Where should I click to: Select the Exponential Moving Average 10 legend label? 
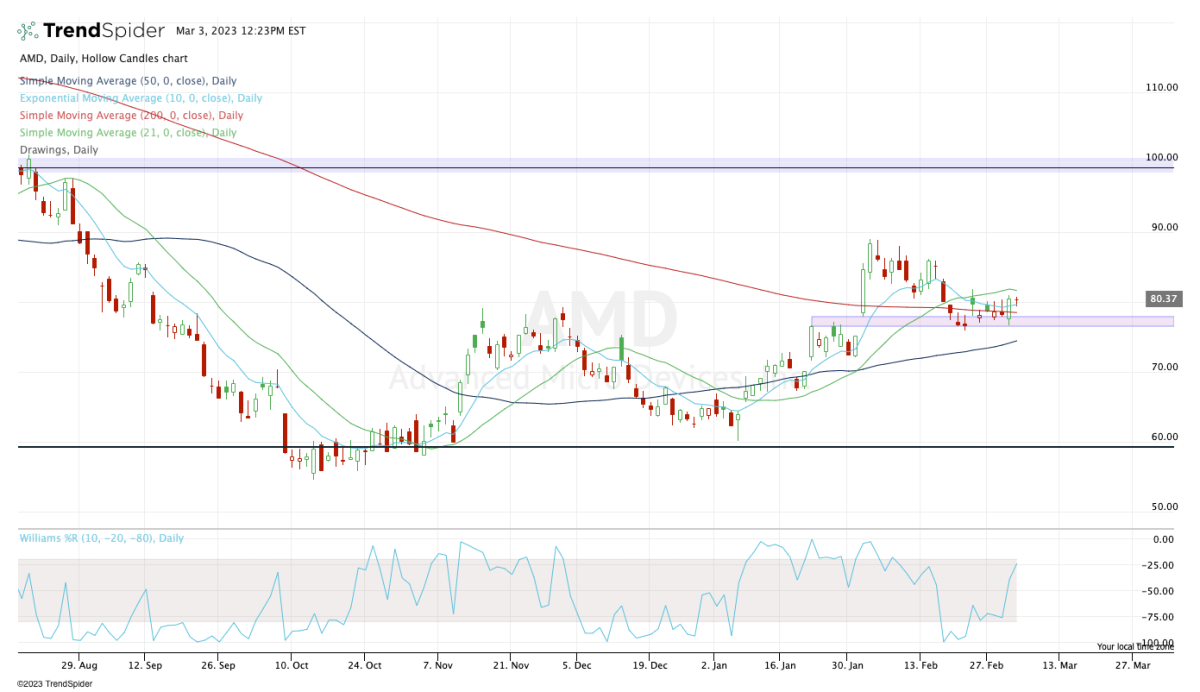pyautogui.click(x=140, y=98)
